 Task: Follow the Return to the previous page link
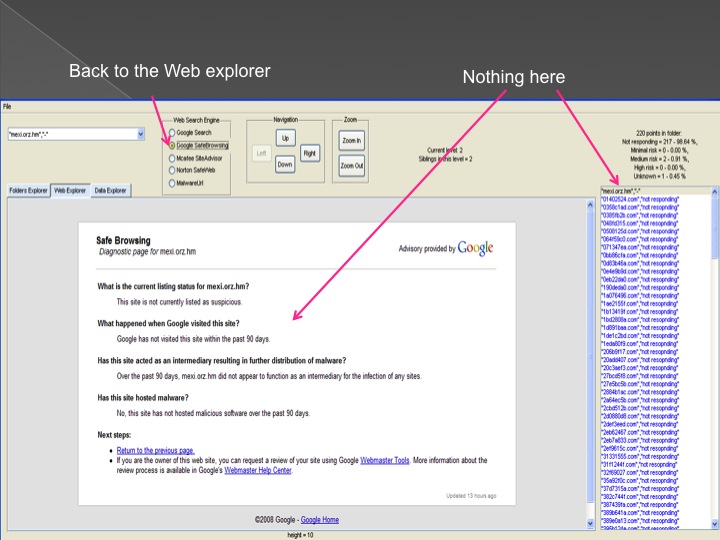[x=155, y=450]
